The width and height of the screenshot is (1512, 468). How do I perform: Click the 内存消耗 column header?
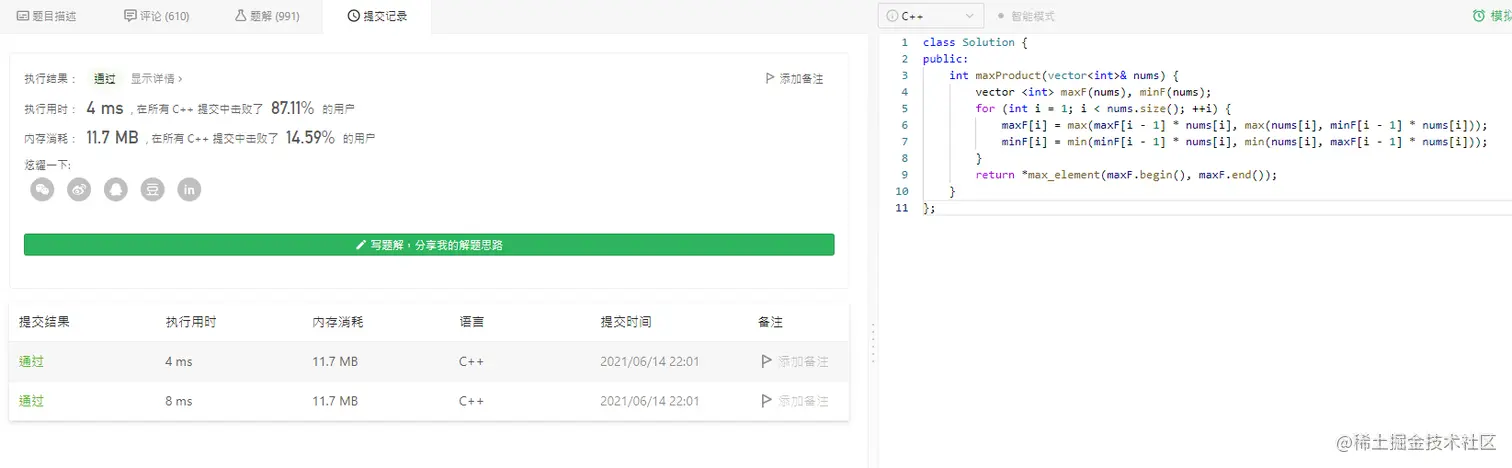(x=338, y=322)
